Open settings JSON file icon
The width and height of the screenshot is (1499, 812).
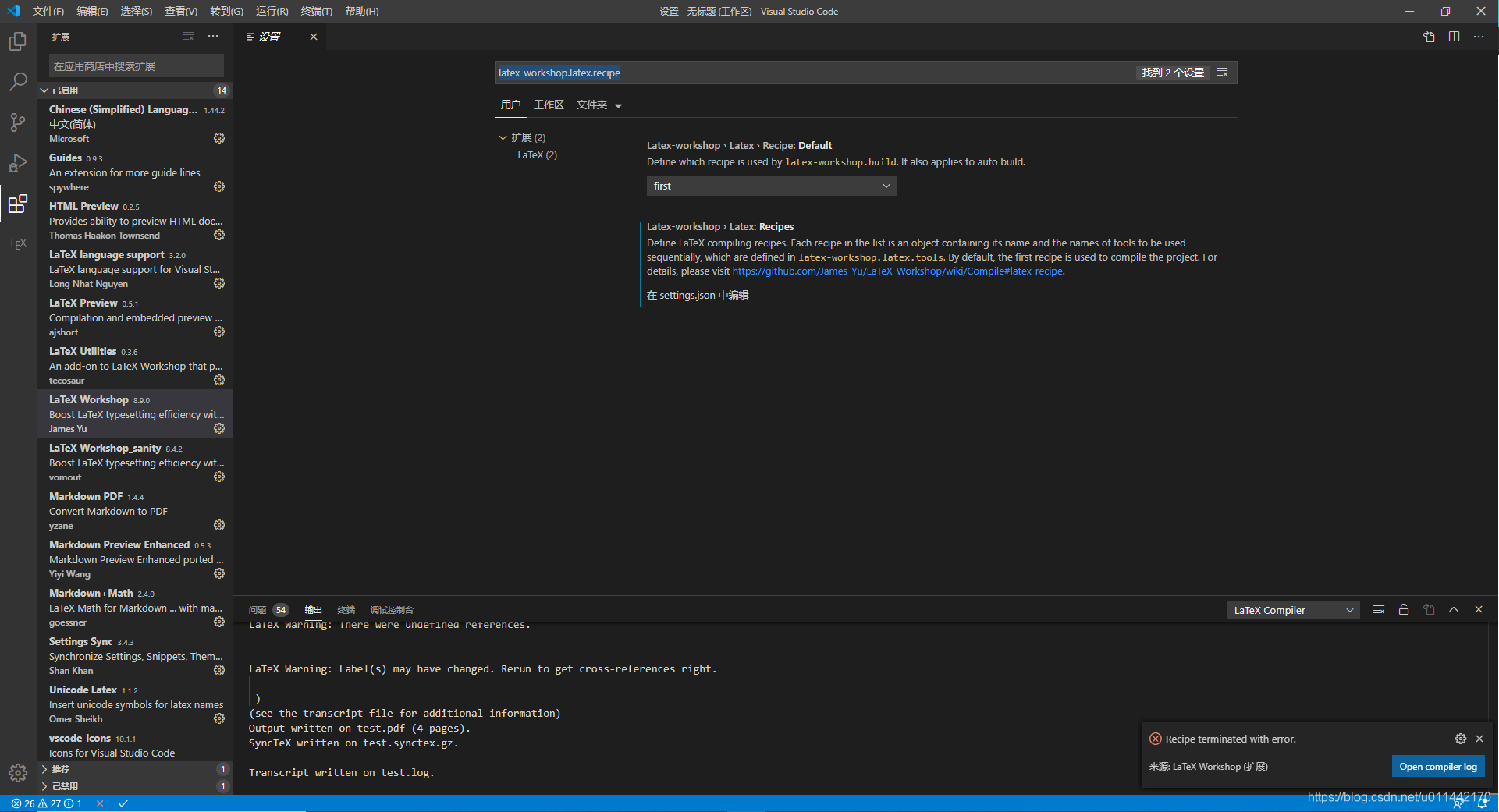(1429, 37)
